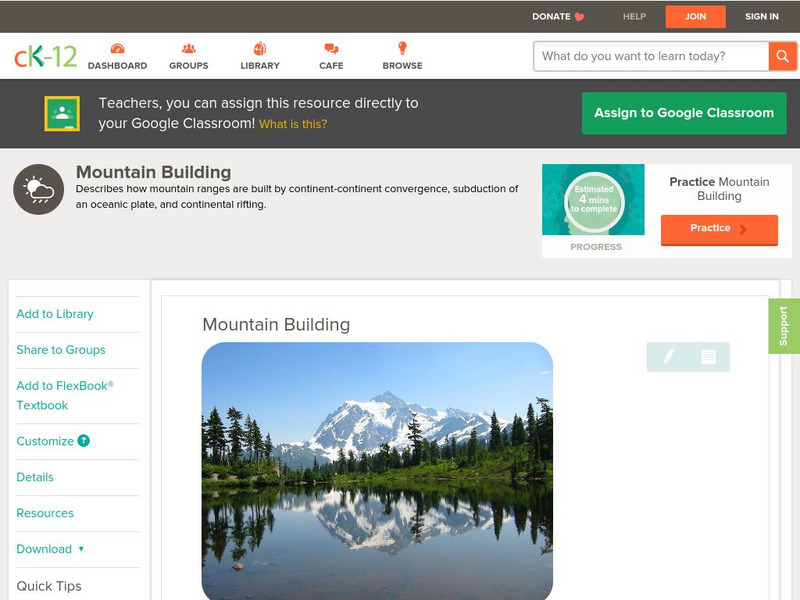Click the PROGRESS label
The width and height of the screenshot is (800, 600).
pos(595,247)
